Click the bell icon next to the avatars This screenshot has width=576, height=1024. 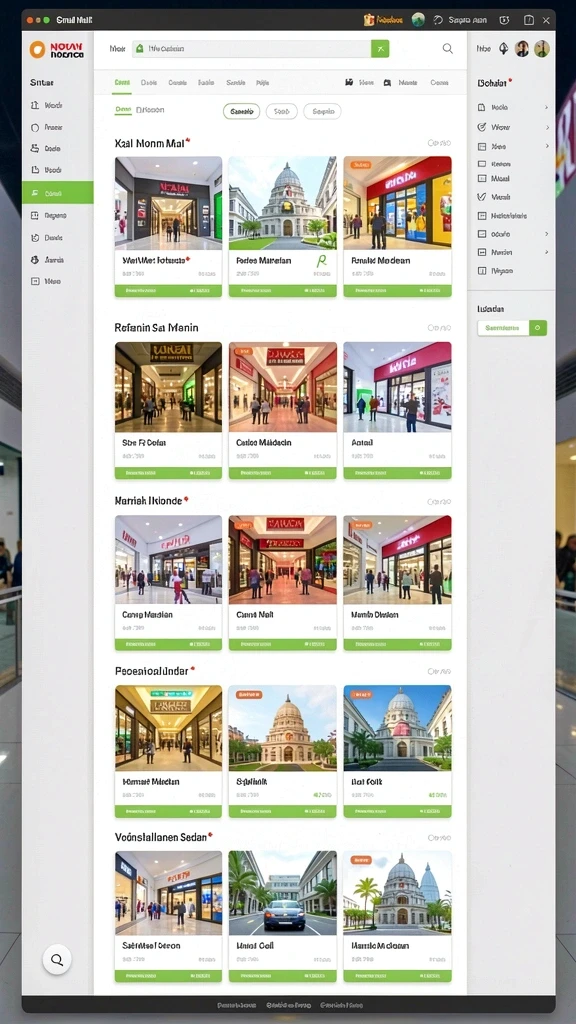tap(504, 48)
